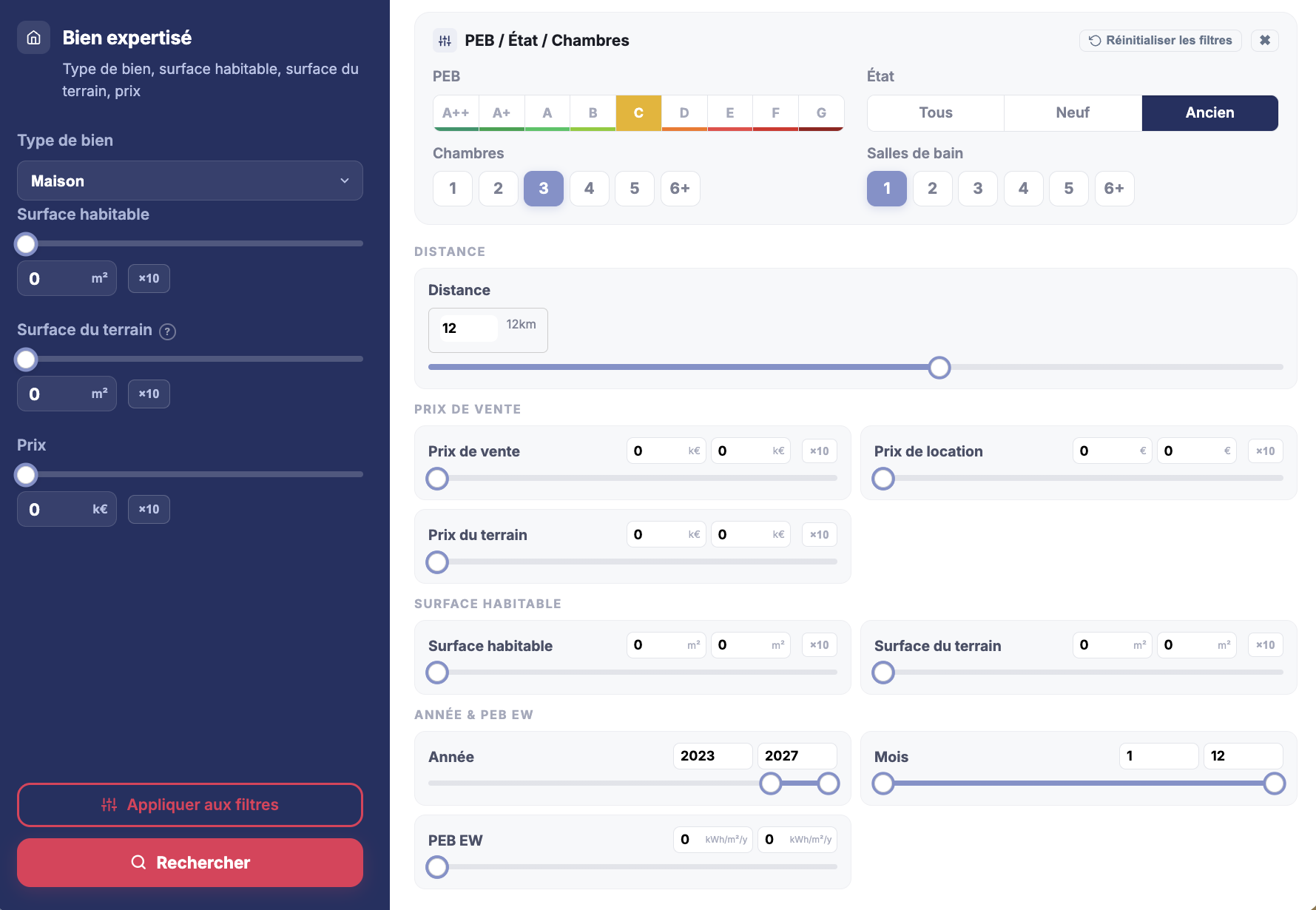This screenshot has height=910, width=1316.
Task: Click the Distance slider handle
Action: pos(939,368)
